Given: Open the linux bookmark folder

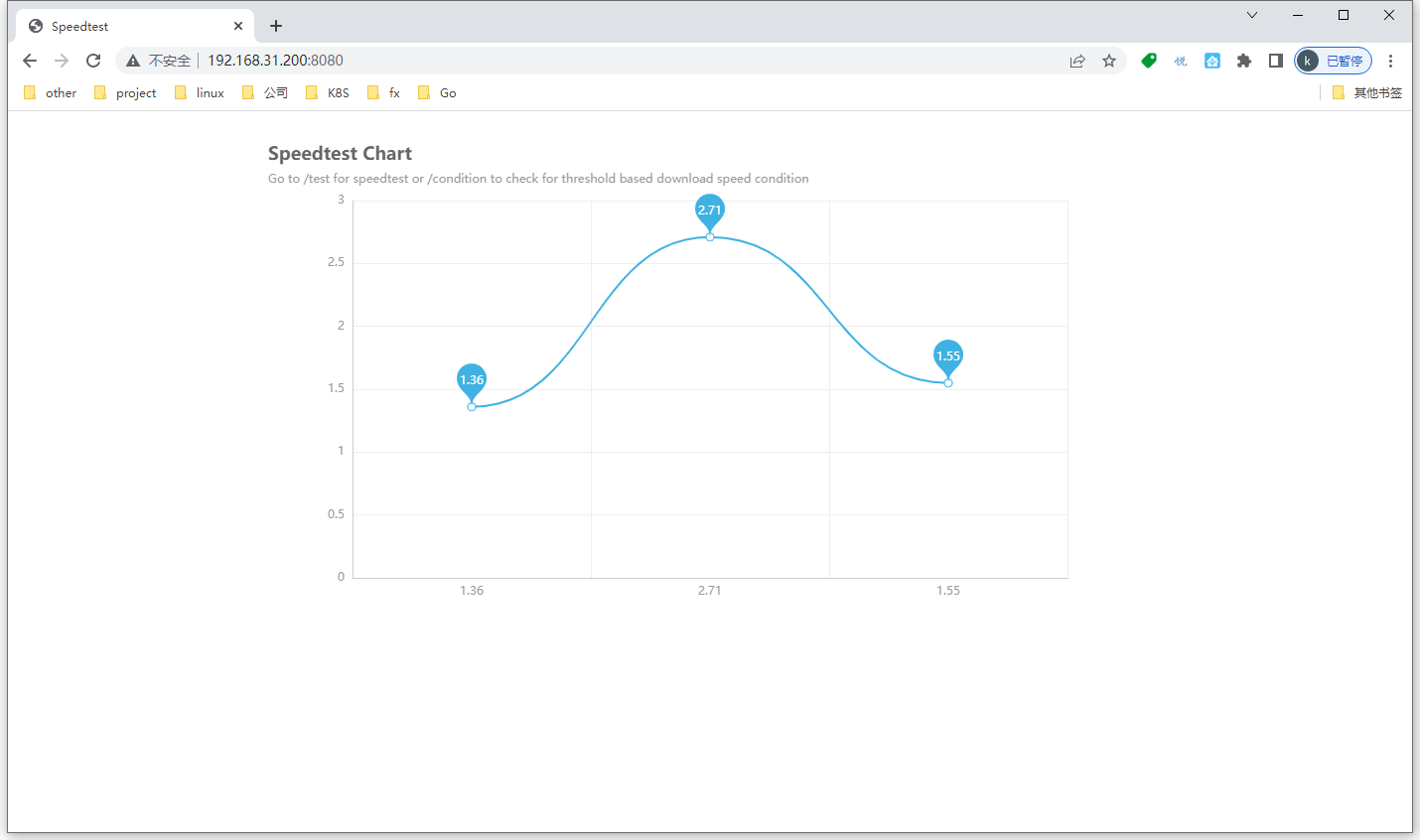Looking at the screenshot, I should coord(200,92).
